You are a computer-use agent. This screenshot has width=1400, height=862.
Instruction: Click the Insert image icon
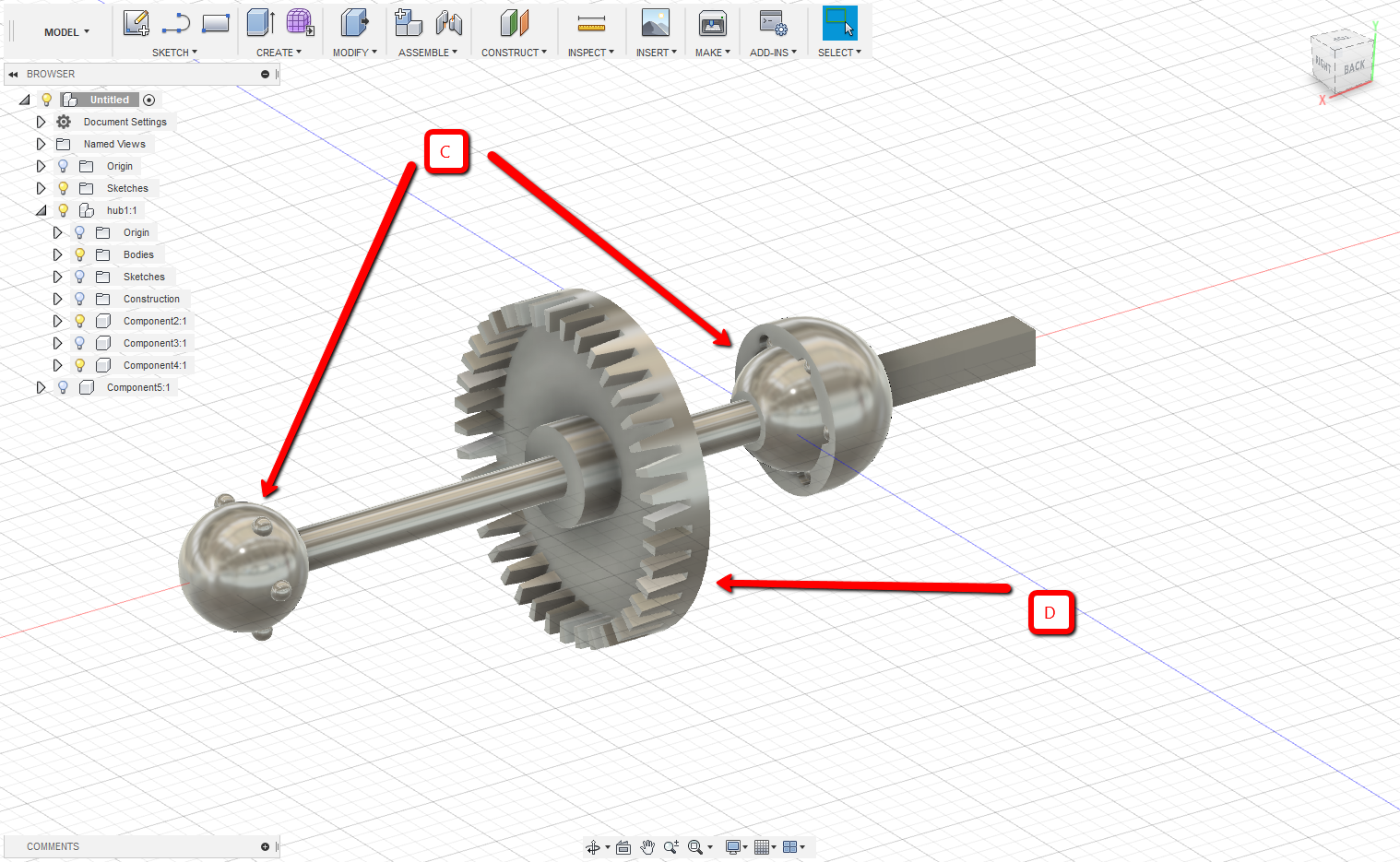coord(656,23)
